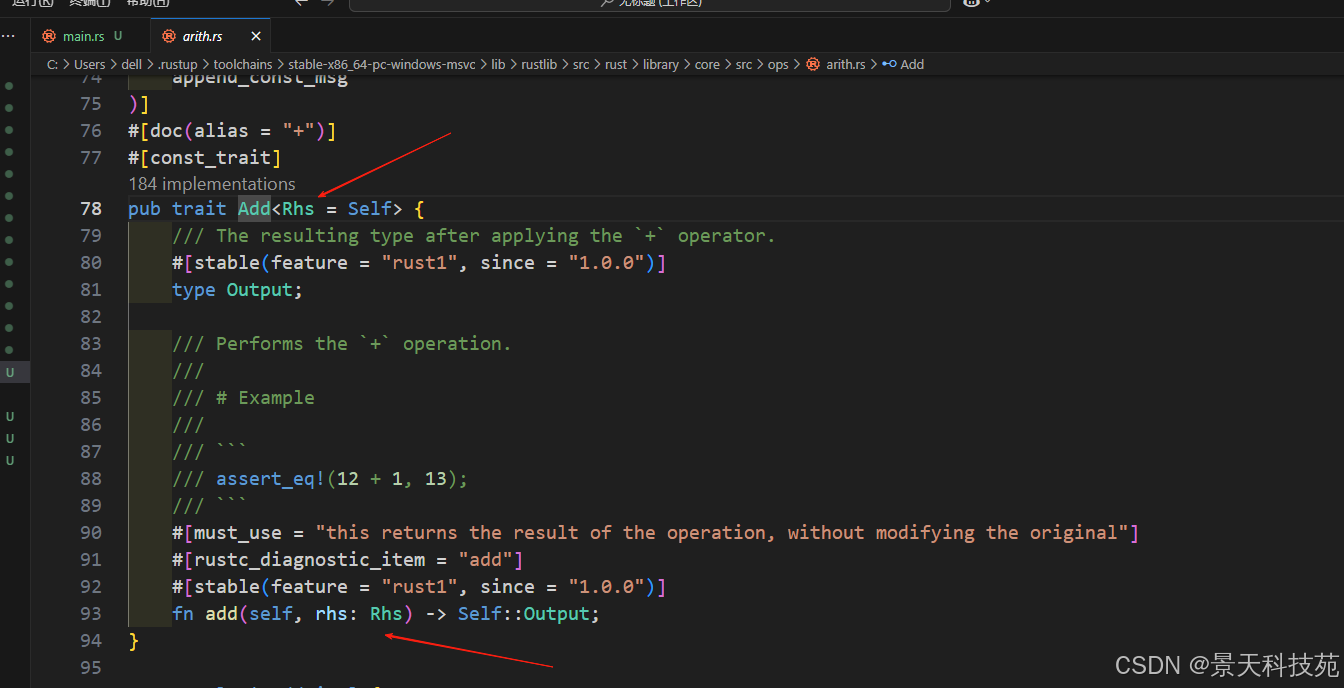Go back with the navigation arrow
The image size is (1344, 688).
click(x=301, y=3)
